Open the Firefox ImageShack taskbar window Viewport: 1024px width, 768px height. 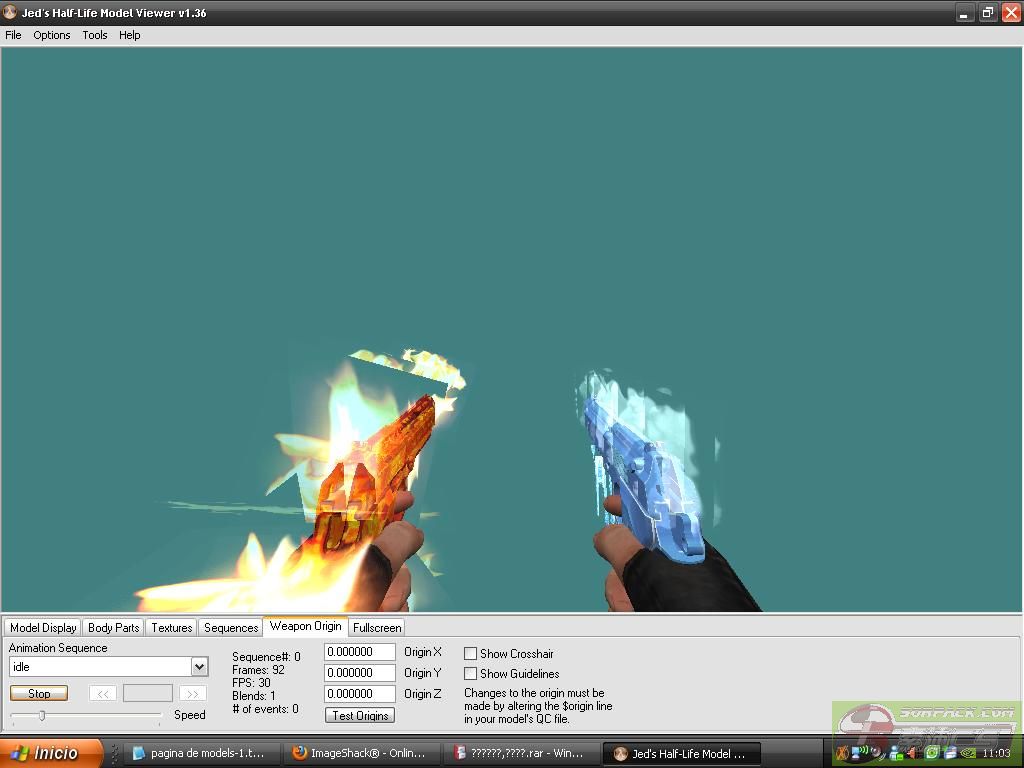click(359, 753)
